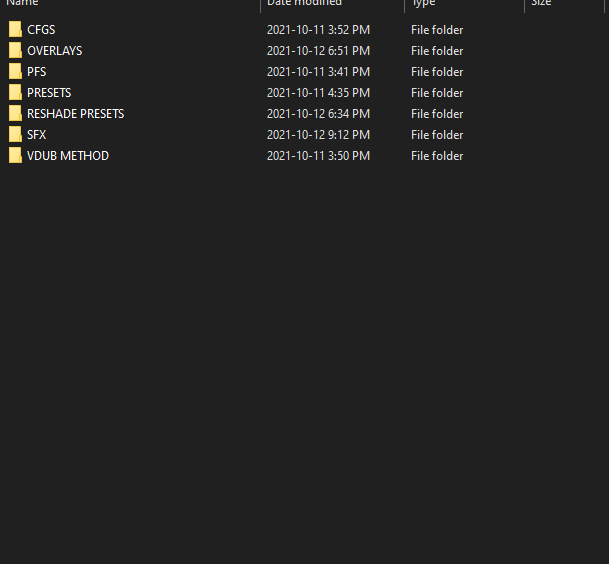Select the VDUB METHOD name text
Screen dimensions: 609x564
[x=68, y=156]
